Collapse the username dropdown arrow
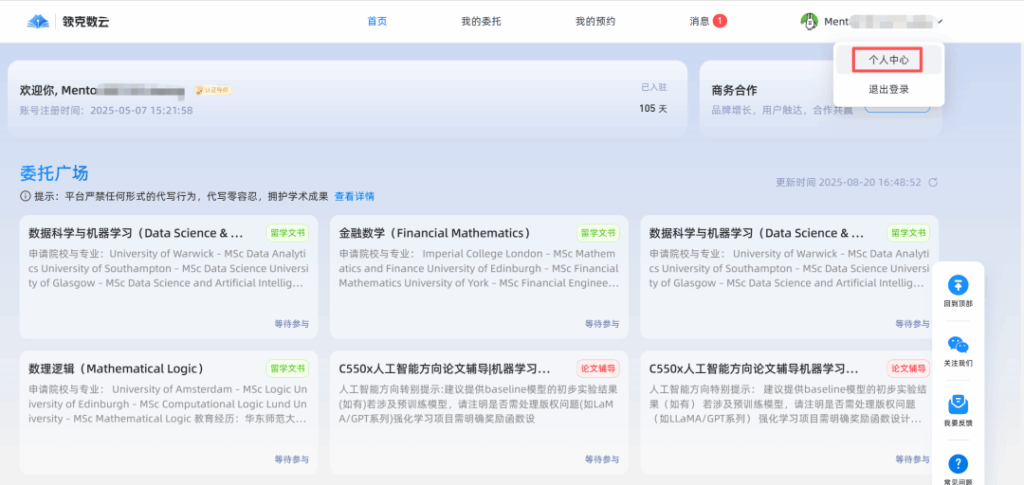The height and width of the screenshot is (485, 1024). (x=940, y=22)
